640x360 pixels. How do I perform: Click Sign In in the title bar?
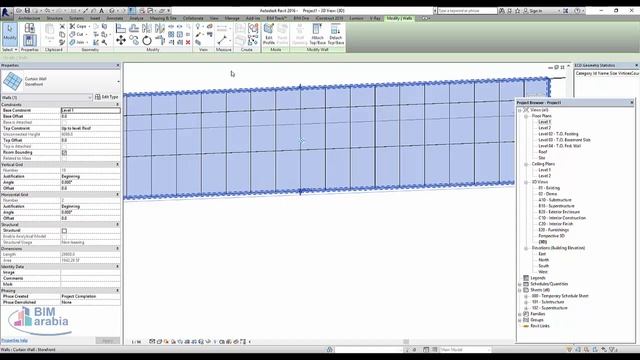(536, 11)
